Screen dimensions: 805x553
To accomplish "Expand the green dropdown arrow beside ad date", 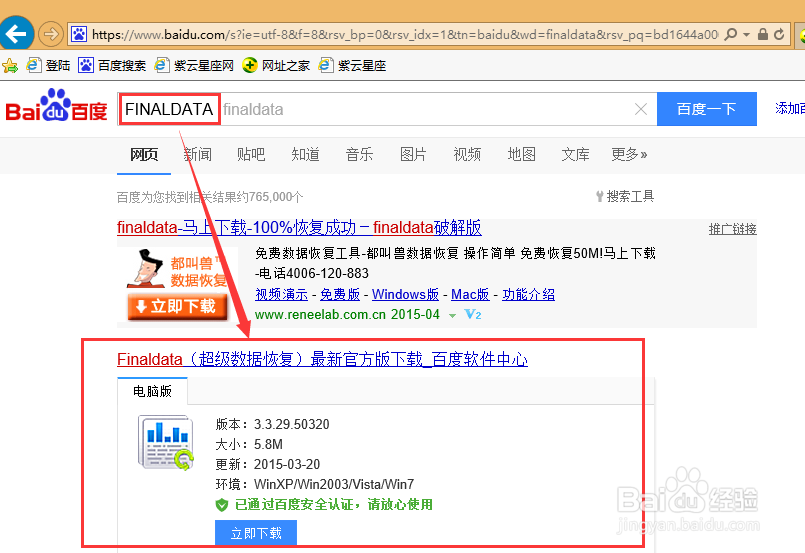I will (452, 316).
